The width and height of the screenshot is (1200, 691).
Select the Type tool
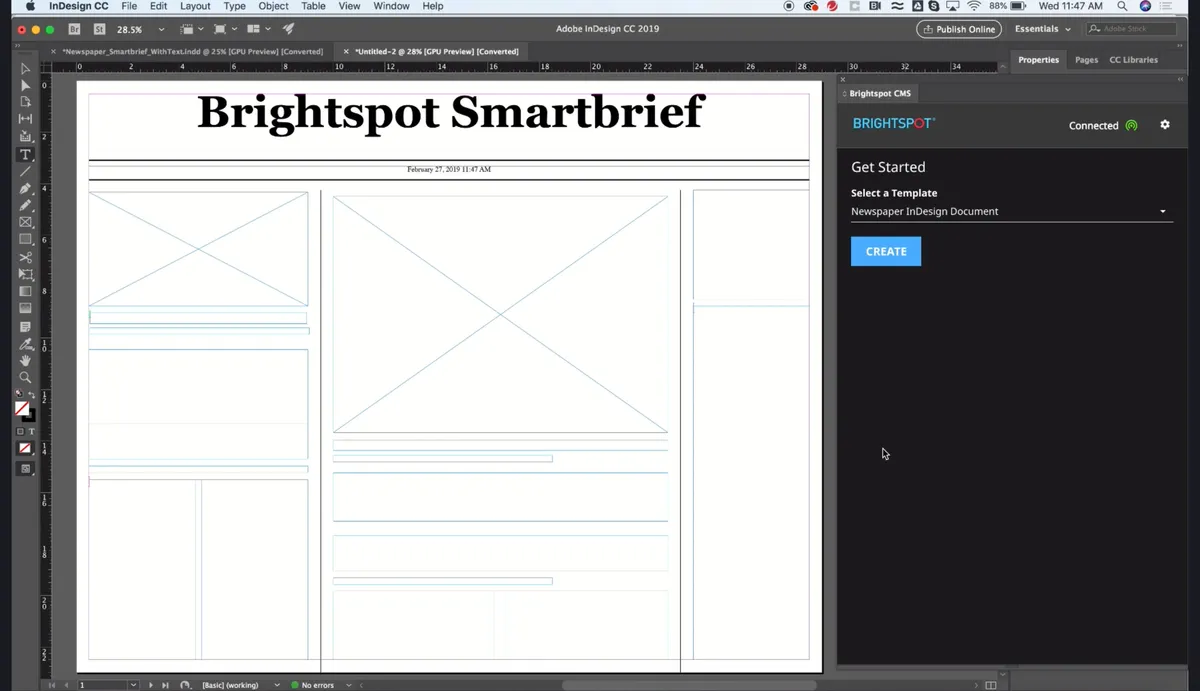(x=25, y=155)
